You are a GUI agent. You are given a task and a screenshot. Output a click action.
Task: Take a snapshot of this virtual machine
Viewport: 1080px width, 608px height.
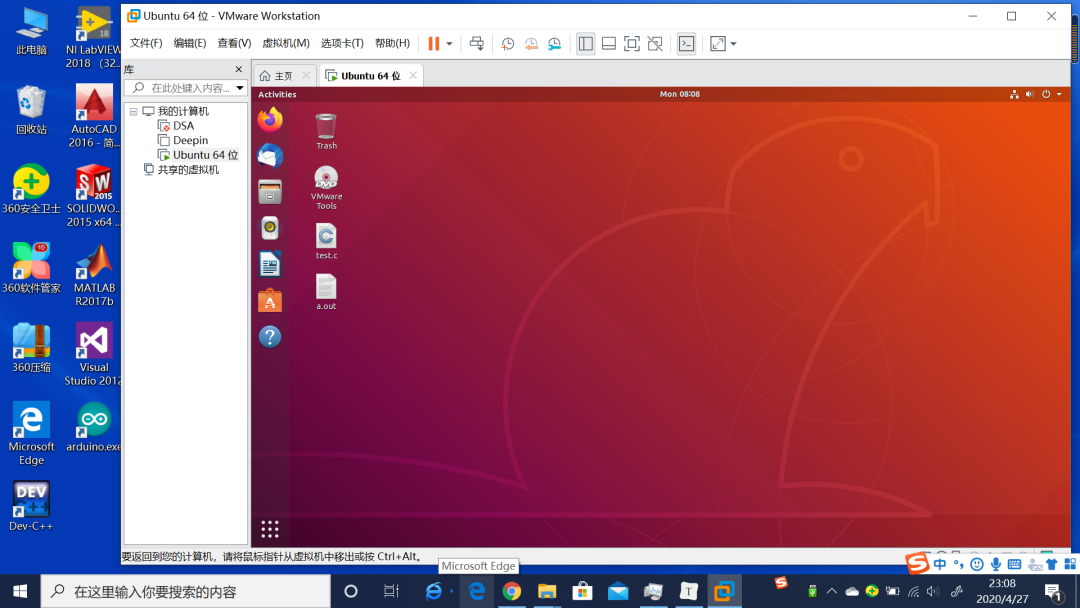click(508, 43)
